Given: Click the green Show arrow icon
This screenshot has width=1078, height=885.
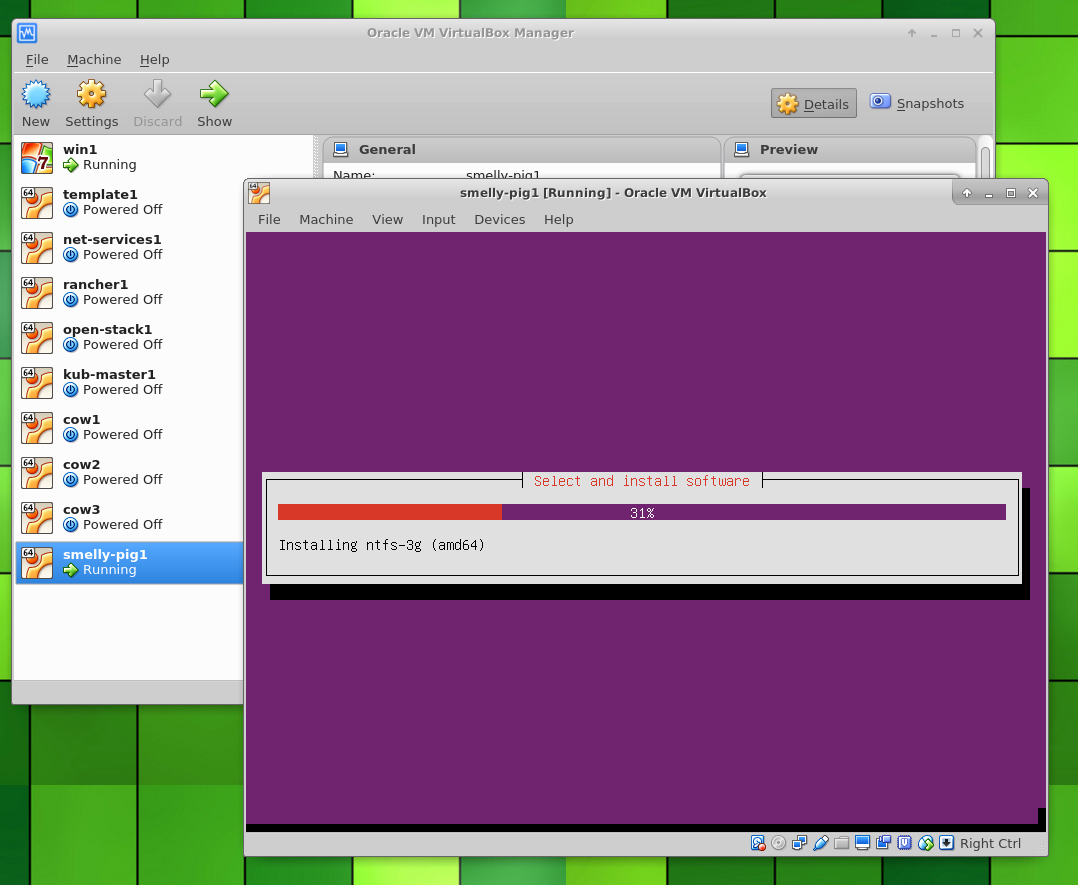Looking at the screenshot, I should (214, 94).
